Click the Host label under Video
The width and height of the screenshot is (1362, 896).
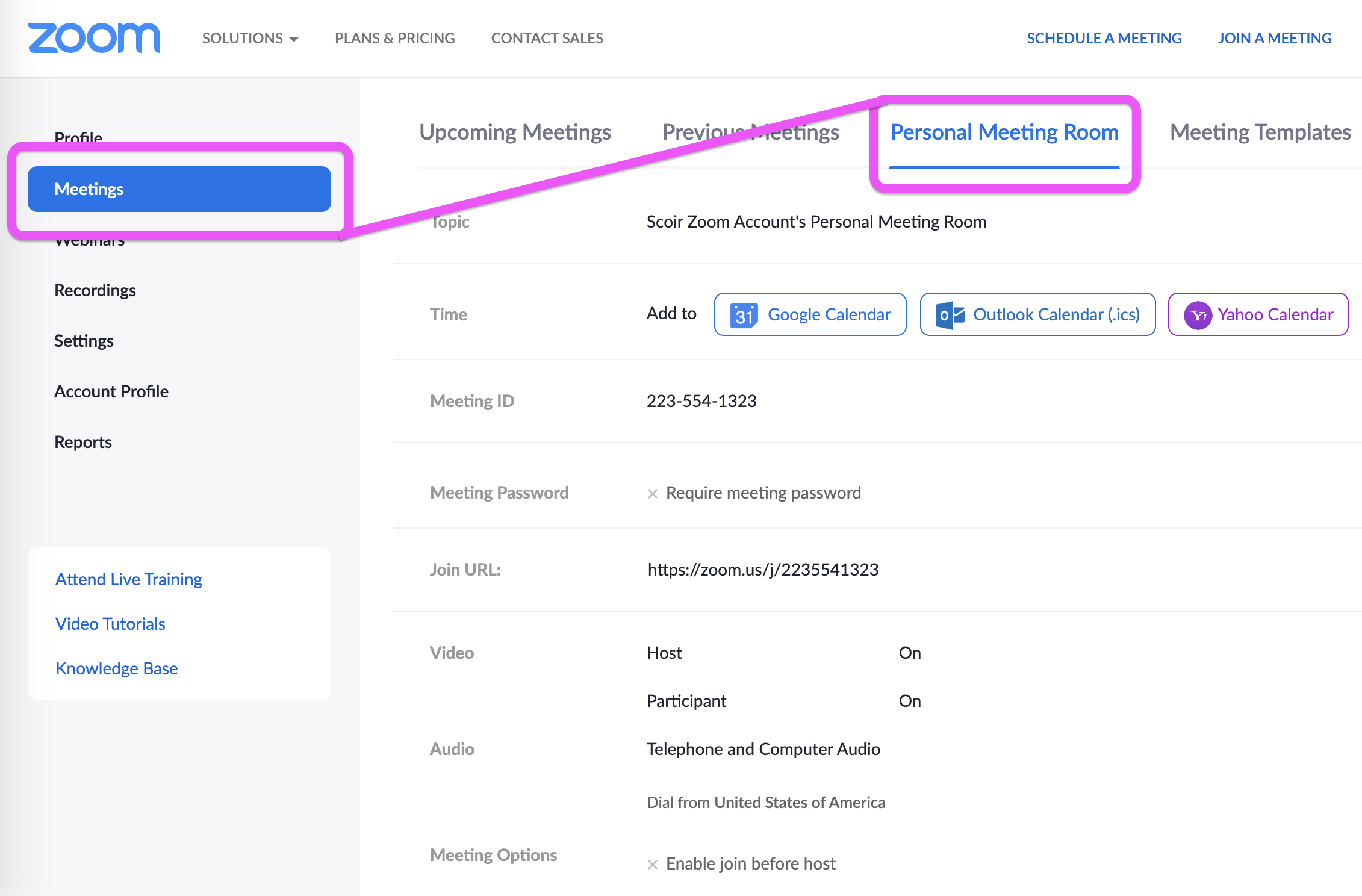[664, 653]
